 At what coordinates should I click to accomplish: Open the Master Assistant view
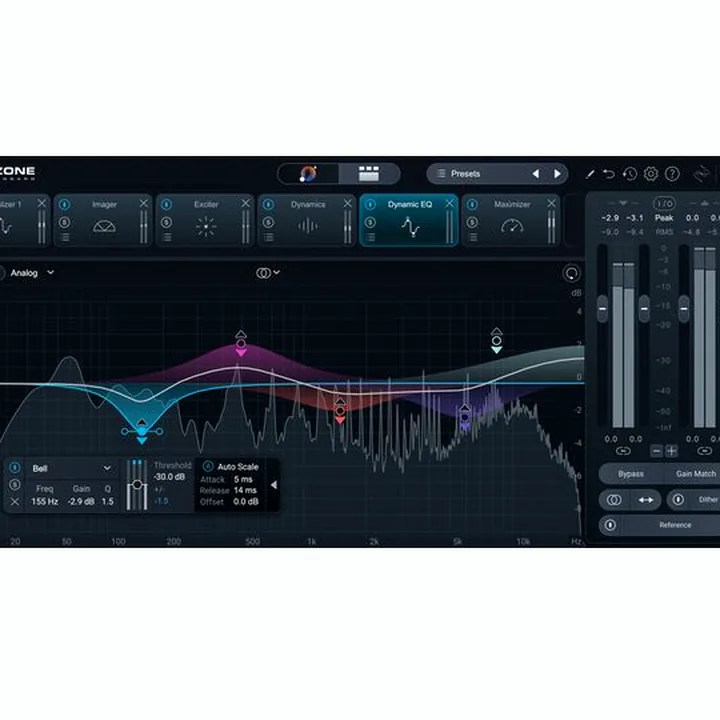click(x=308, y=174)
